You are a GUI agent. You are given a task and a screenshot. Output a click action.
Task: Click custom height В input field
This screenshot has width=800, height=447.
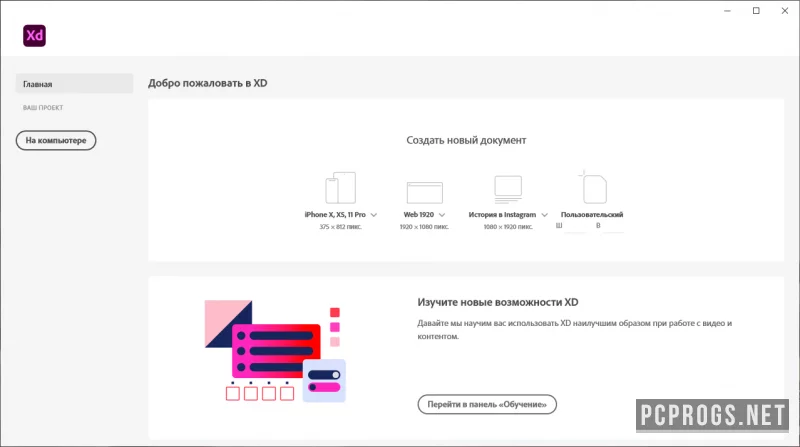point(613,226)
